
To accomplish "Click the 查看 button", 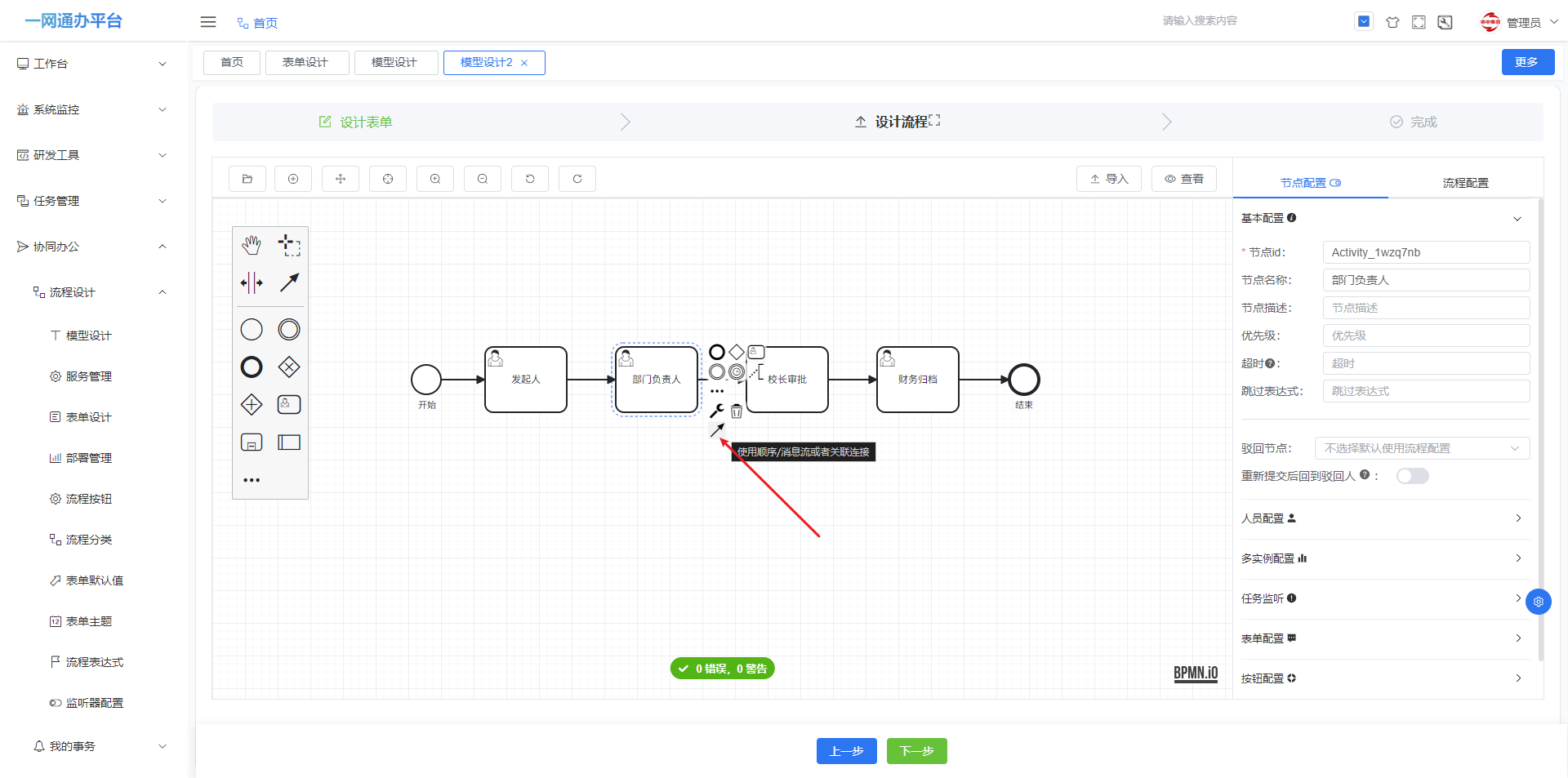I will (1184, 179).
